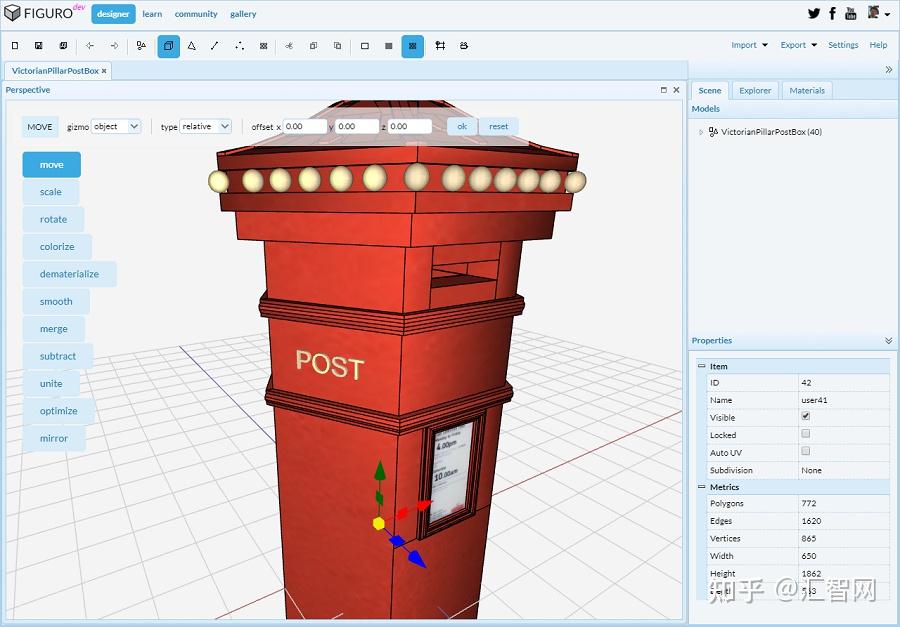Select the line drawing tool icon
Viewport: 900px width, 627px height.
[216, 46]
